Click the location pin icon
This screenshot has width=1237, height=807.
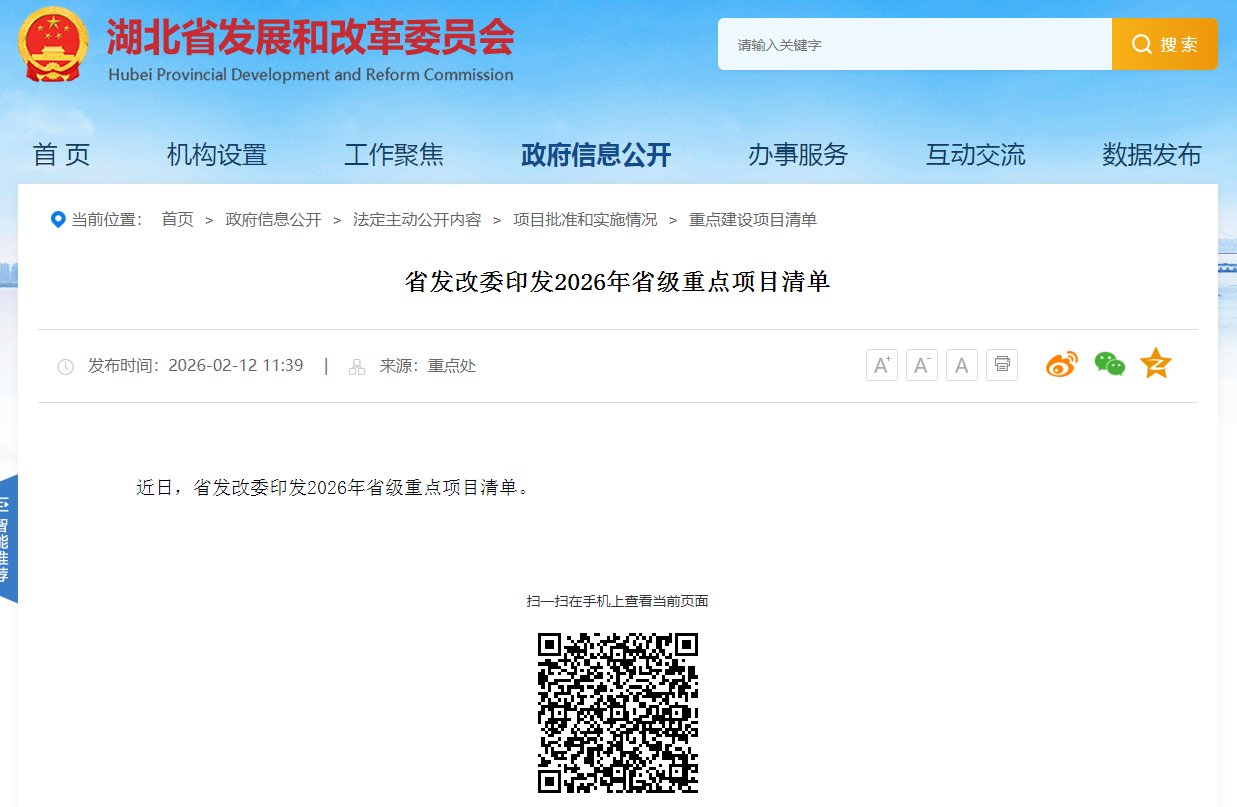[x=58, y=220]
